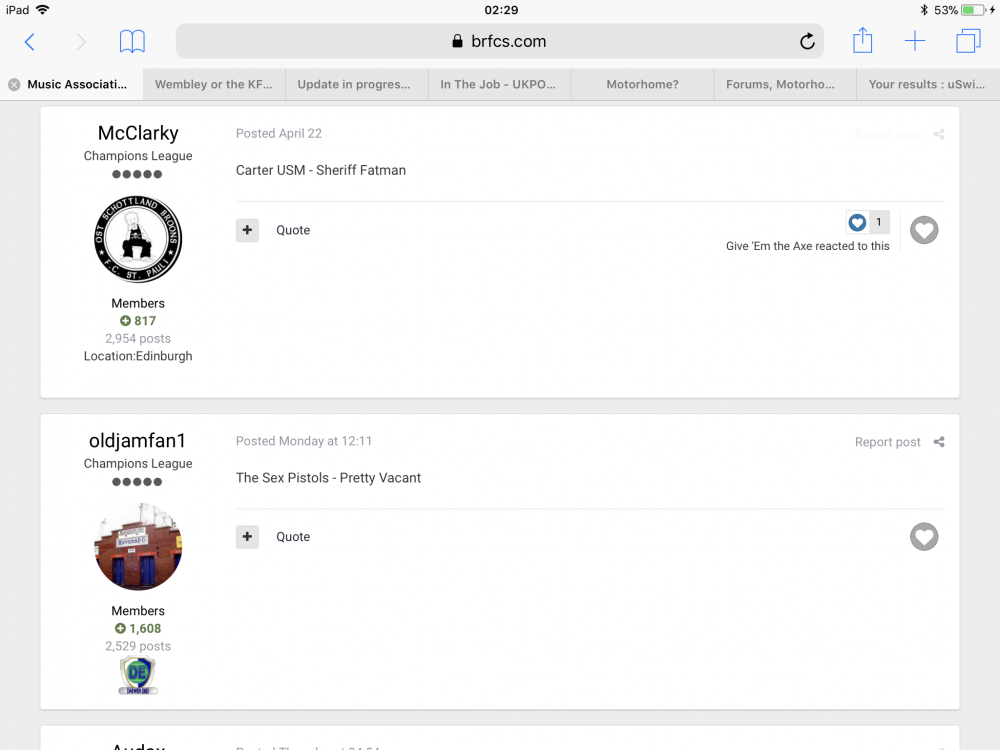The image size is (1000, 750).
Task: Add a new tab with plus icon
Action: tap(915, 41)
